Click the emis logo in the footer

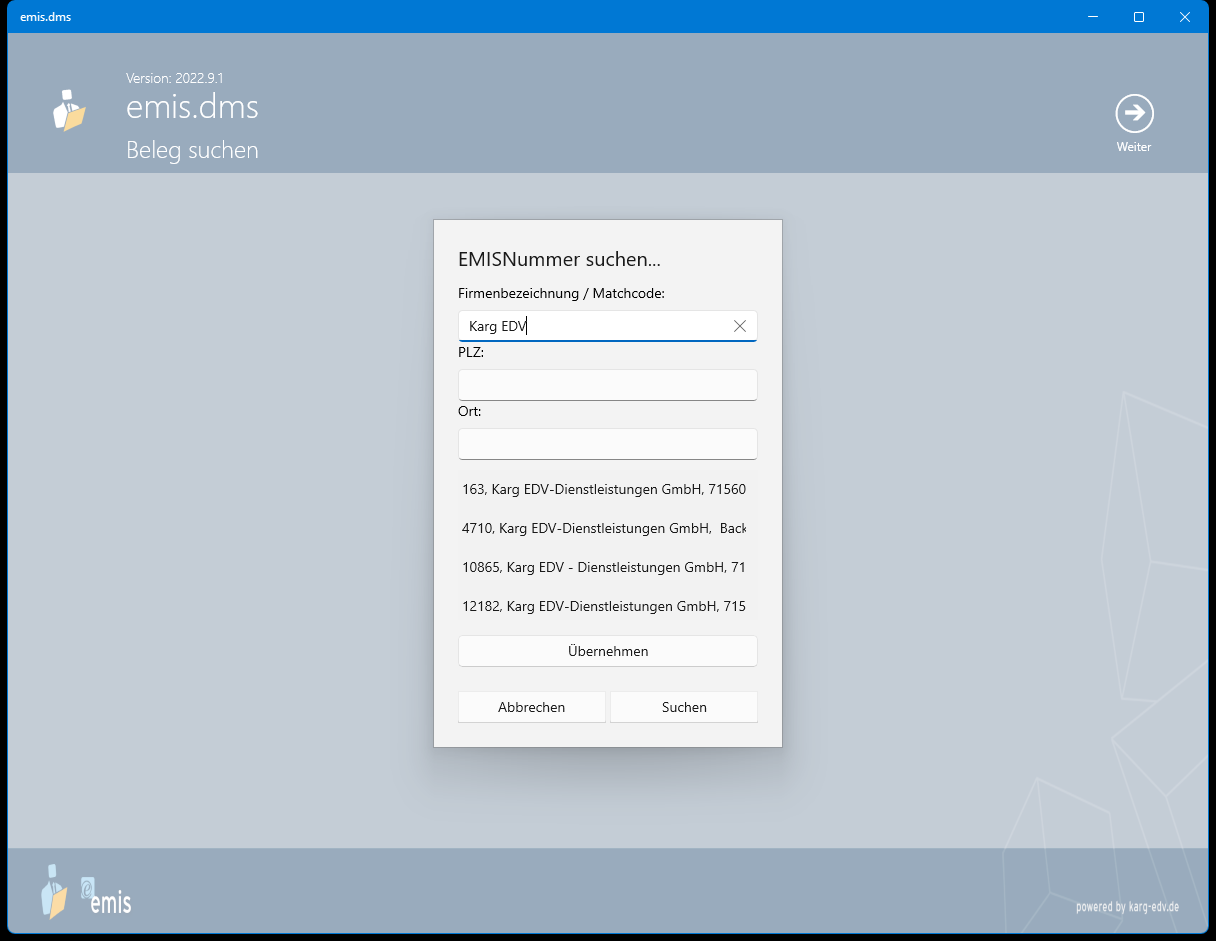(86, 891)
